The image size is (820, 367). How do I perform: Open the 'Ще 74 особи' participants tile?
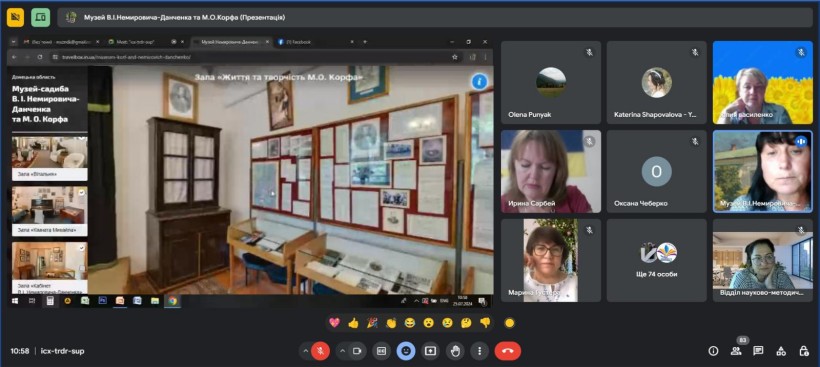[657, 260]
